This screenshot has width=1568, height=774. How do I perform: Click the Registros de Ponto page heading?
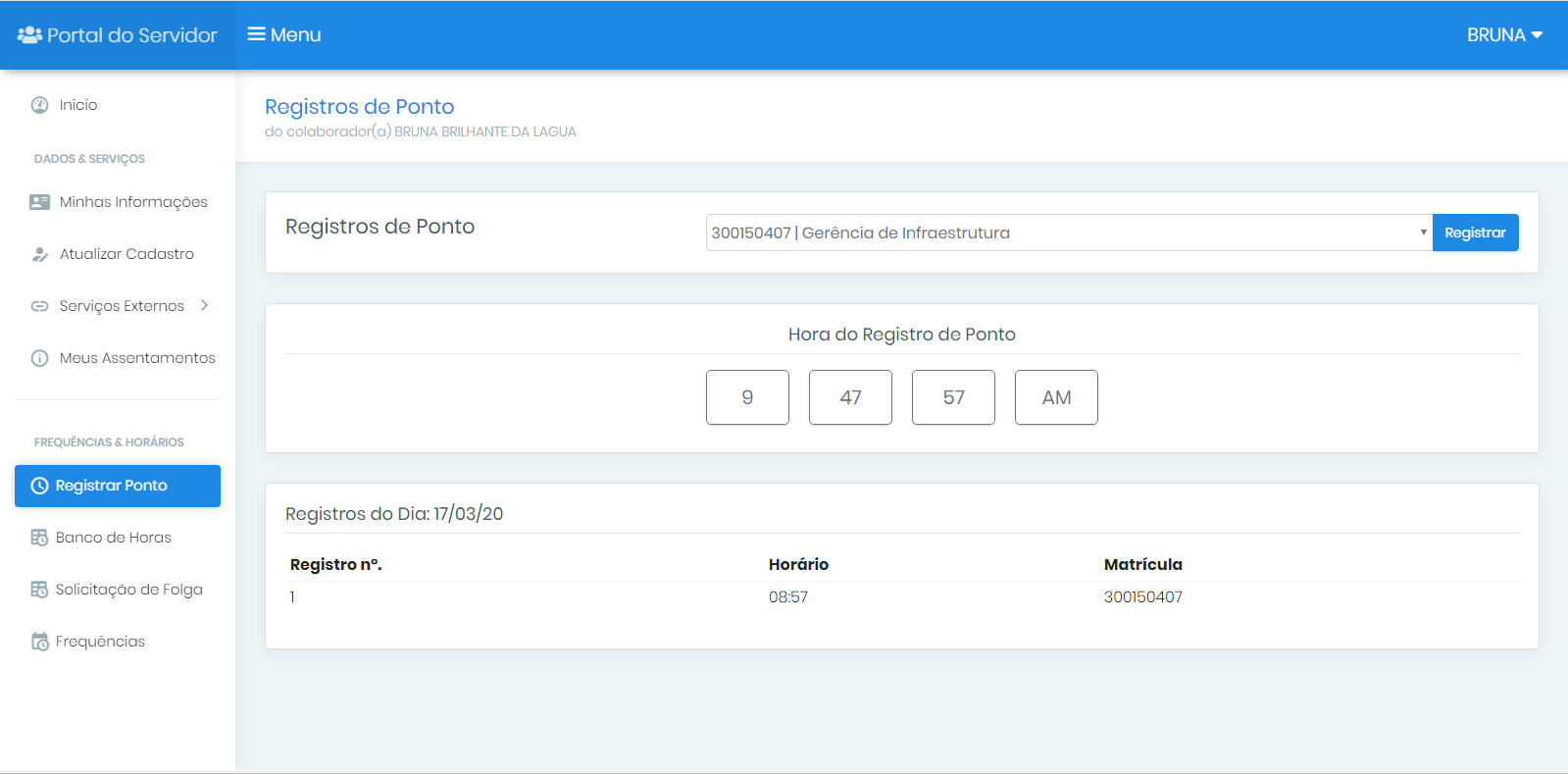point(359,106)
